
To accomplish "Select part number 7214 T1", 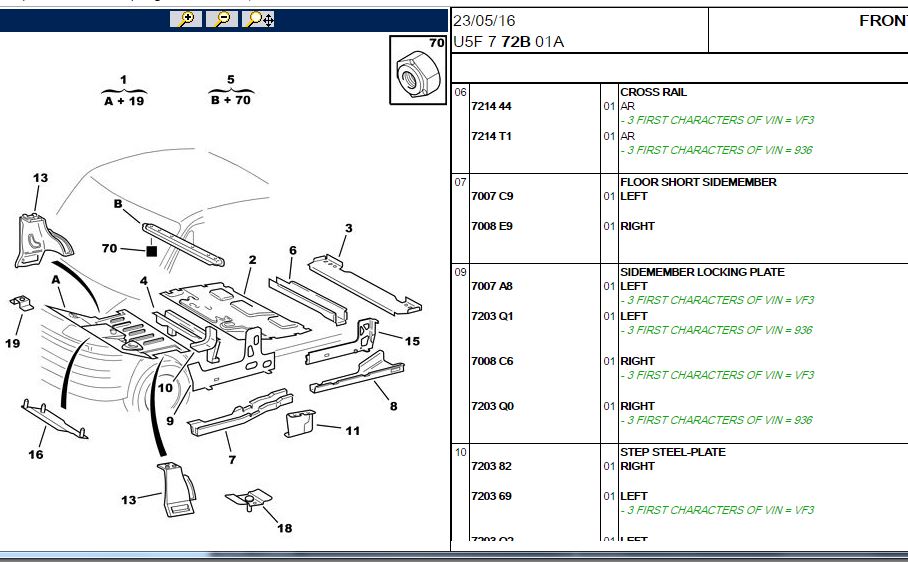I will [492, 136].
